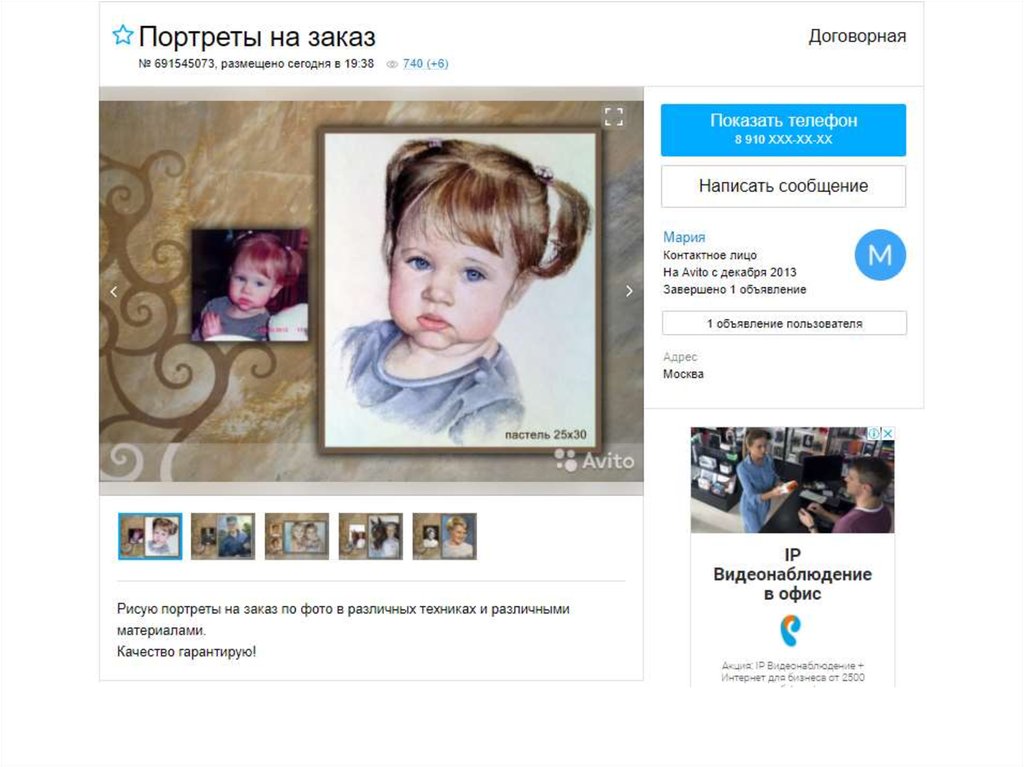Select second thumbnail of man portrait
The height and width of the screenshot is (767, 1024).
point(223,536)
